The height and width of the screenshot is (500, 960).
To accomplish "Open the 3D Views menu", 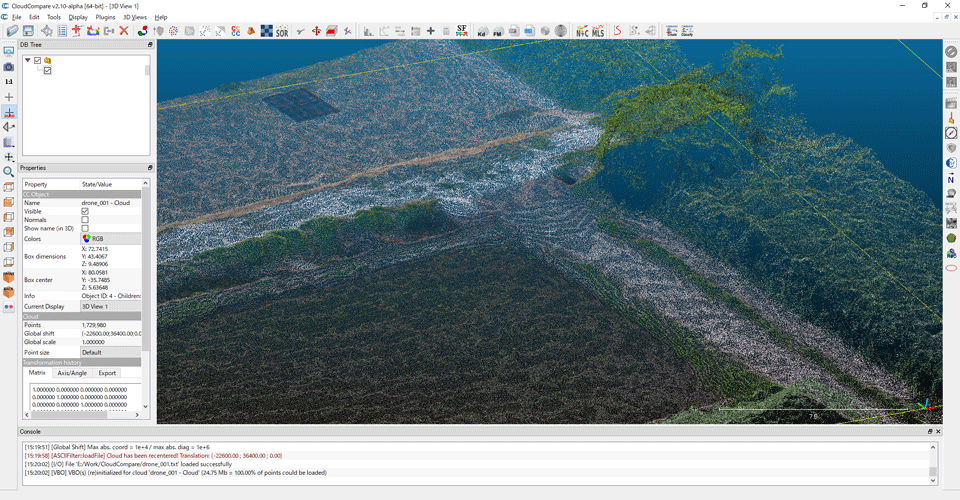I will (x=135, y=17).
